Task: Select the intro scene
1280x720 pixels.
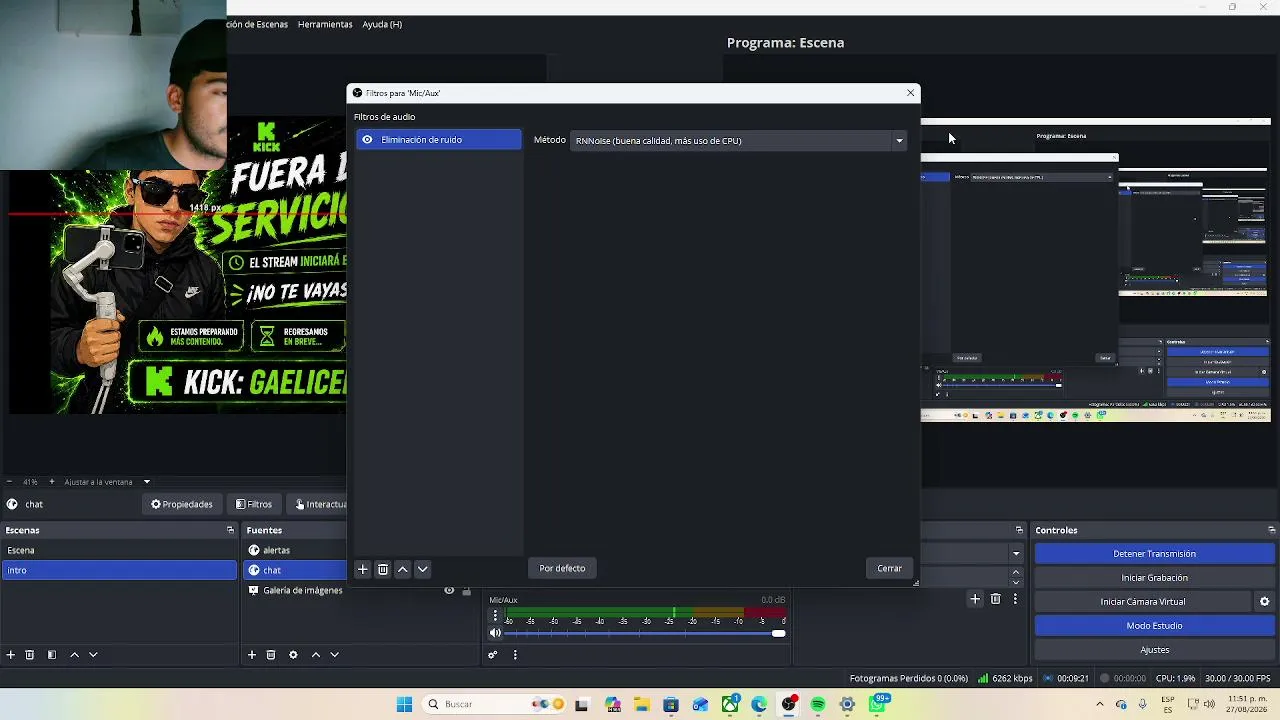Action: click(119, 570)
